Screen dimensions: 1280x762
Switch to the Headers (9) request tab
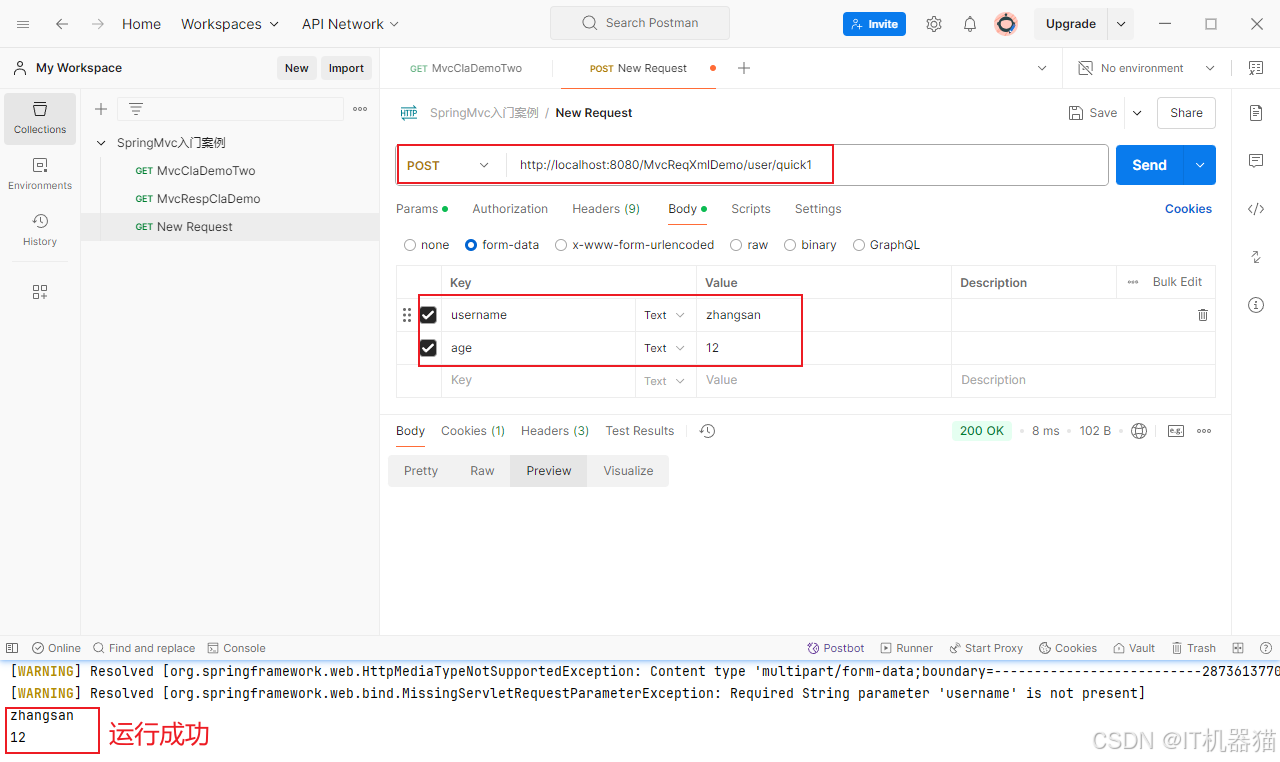point(606,209)
